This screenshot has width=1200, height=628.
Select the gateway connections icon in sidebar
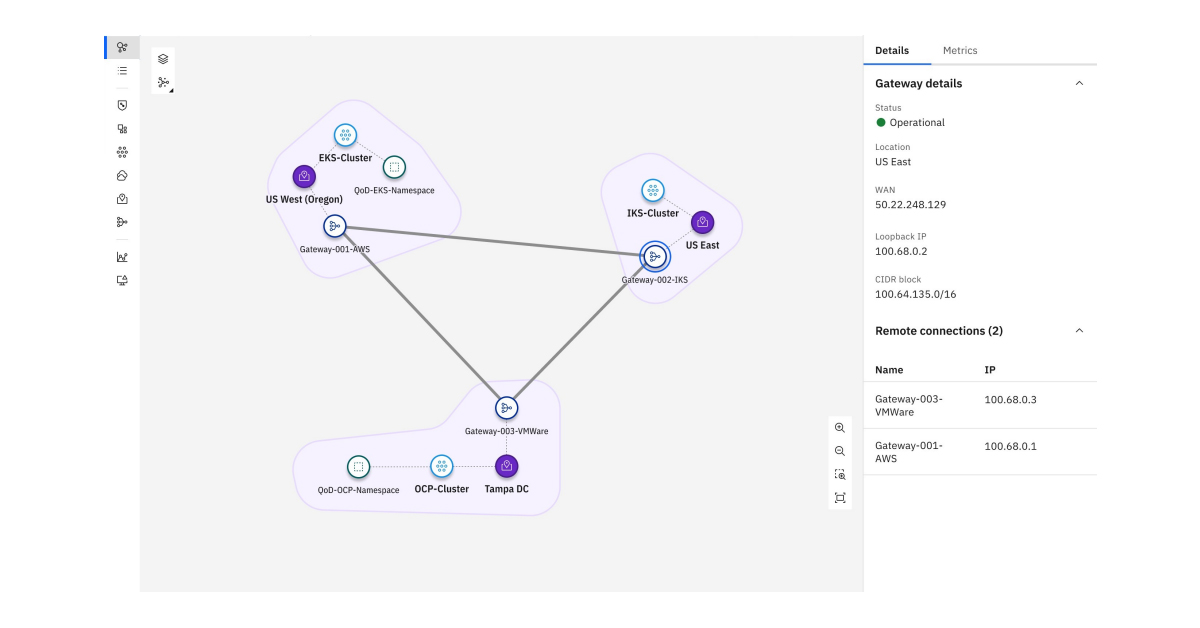pos(121,222)
